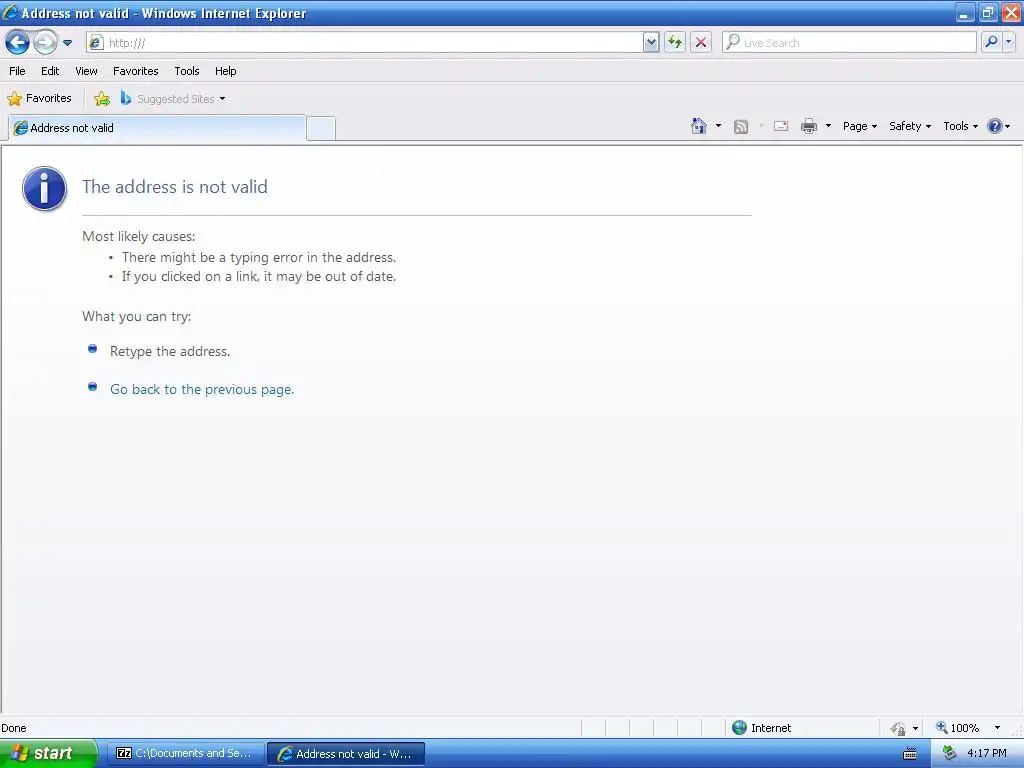Click the 'Retype the address.' text
This screenshot has height=768, width=1024.
click(x=170, y=351)
